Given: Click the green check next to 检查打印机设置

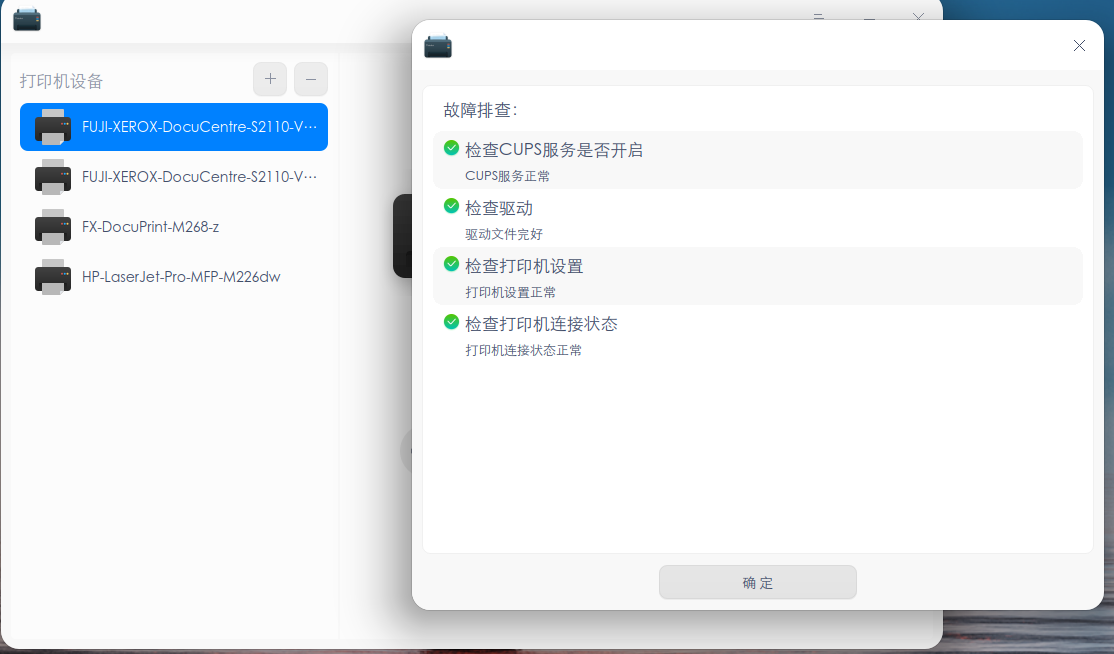Looking at the screenshot, I should point(451,264).
